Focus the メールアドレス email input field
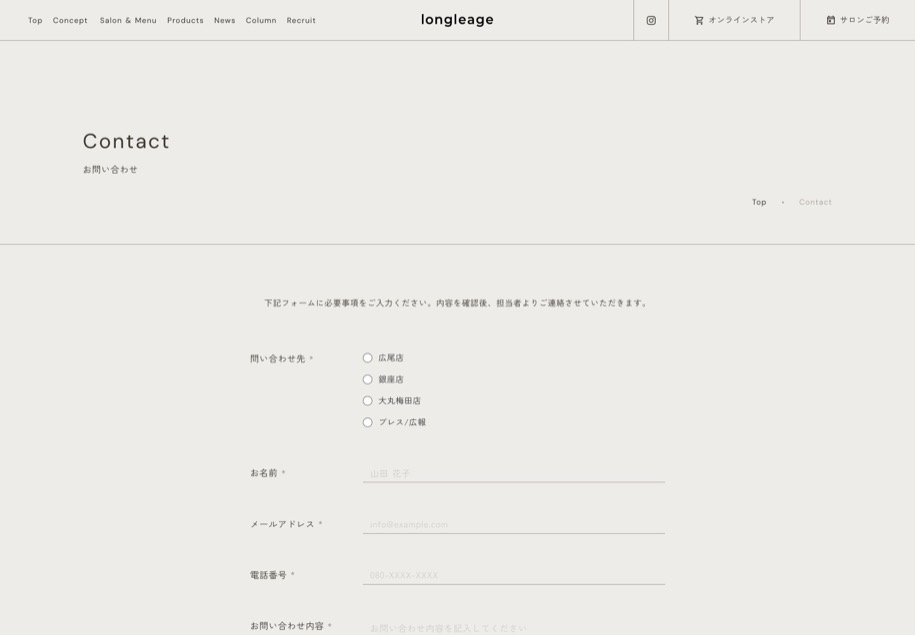 tap(514, 524)
